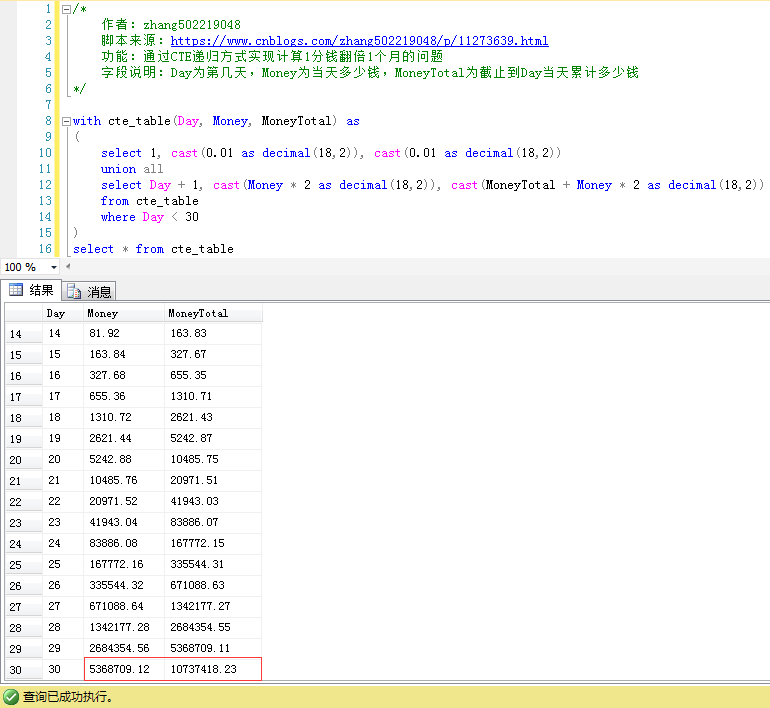Click the horizontal scrollbar left arrow in editor
The image size is (770, 708).
pos(70,267)
